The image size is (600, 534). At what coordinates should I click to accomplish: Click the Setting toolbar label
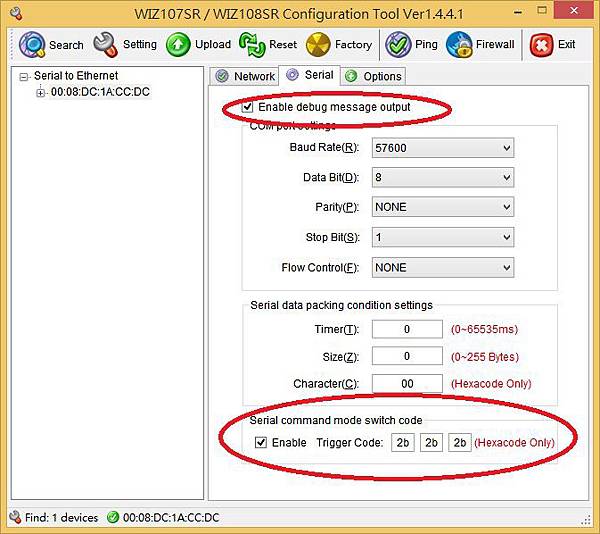[140, 44]
